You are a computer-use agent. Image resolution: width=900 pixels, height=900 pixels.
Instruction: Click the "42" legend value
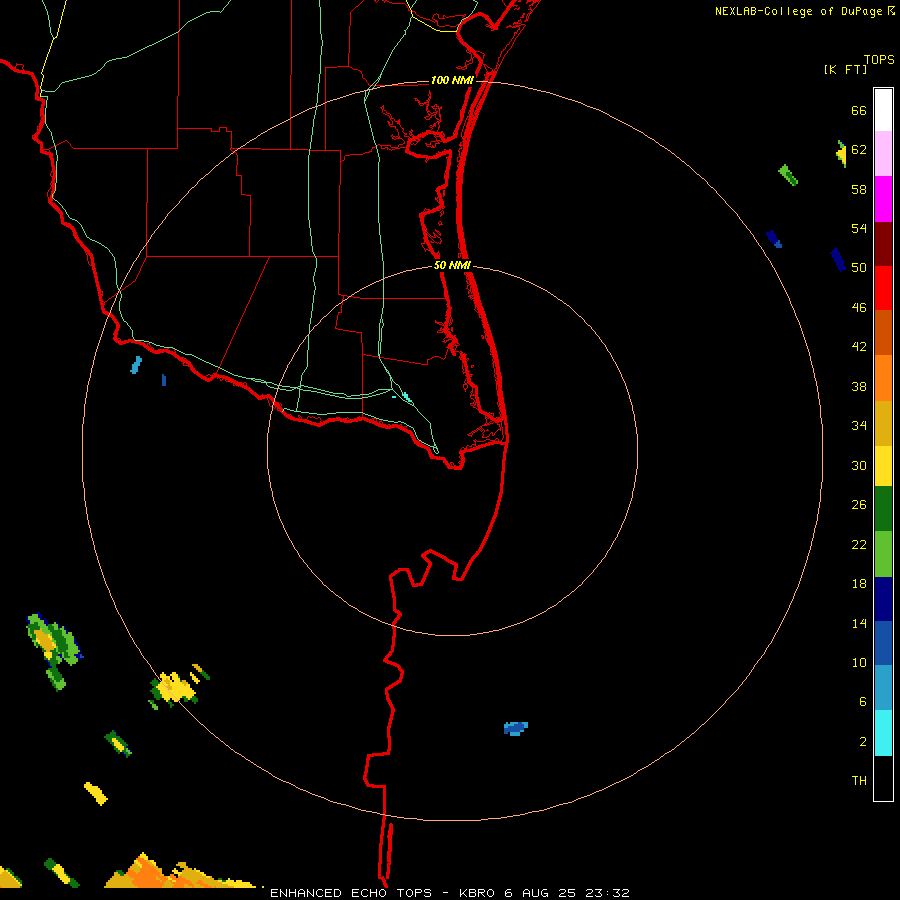point(859,347)
